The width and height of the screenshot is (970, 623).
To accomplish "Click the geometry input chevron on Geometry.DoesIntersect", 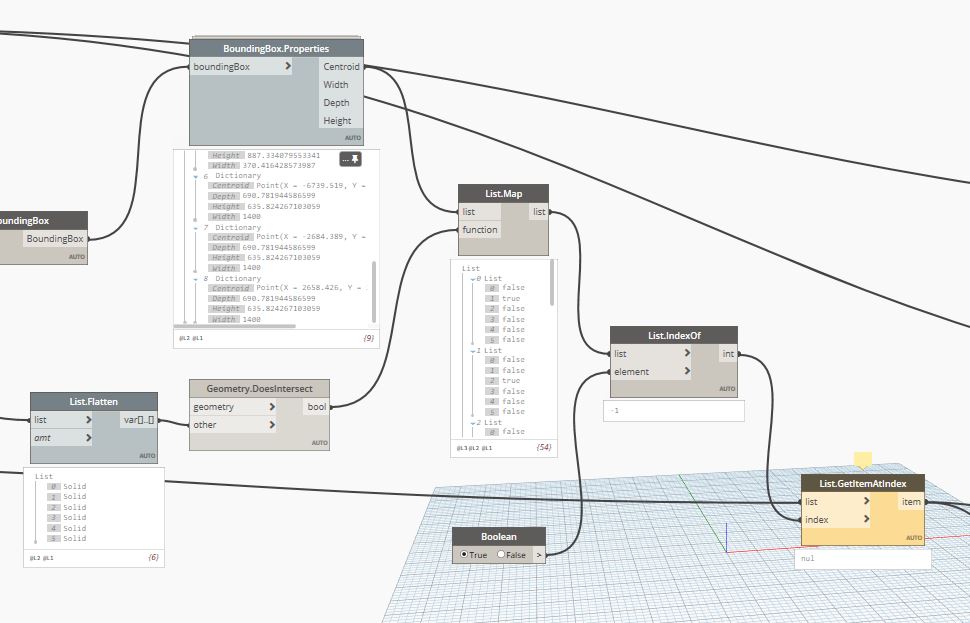I will click(x=272, y=407).
